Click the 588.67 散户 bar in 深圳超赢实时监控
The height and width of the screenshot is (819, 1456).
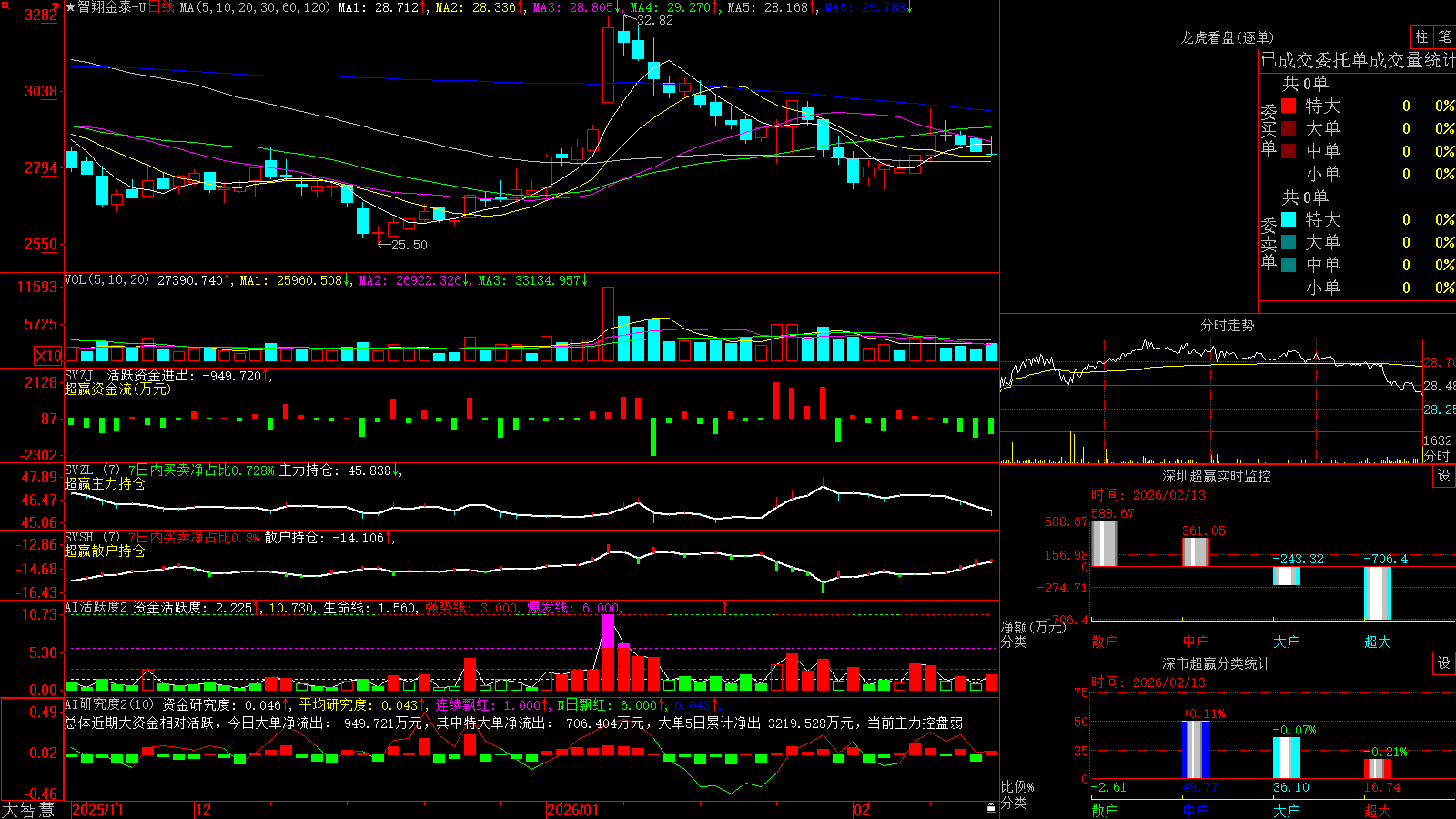[x=1105, y=543]
